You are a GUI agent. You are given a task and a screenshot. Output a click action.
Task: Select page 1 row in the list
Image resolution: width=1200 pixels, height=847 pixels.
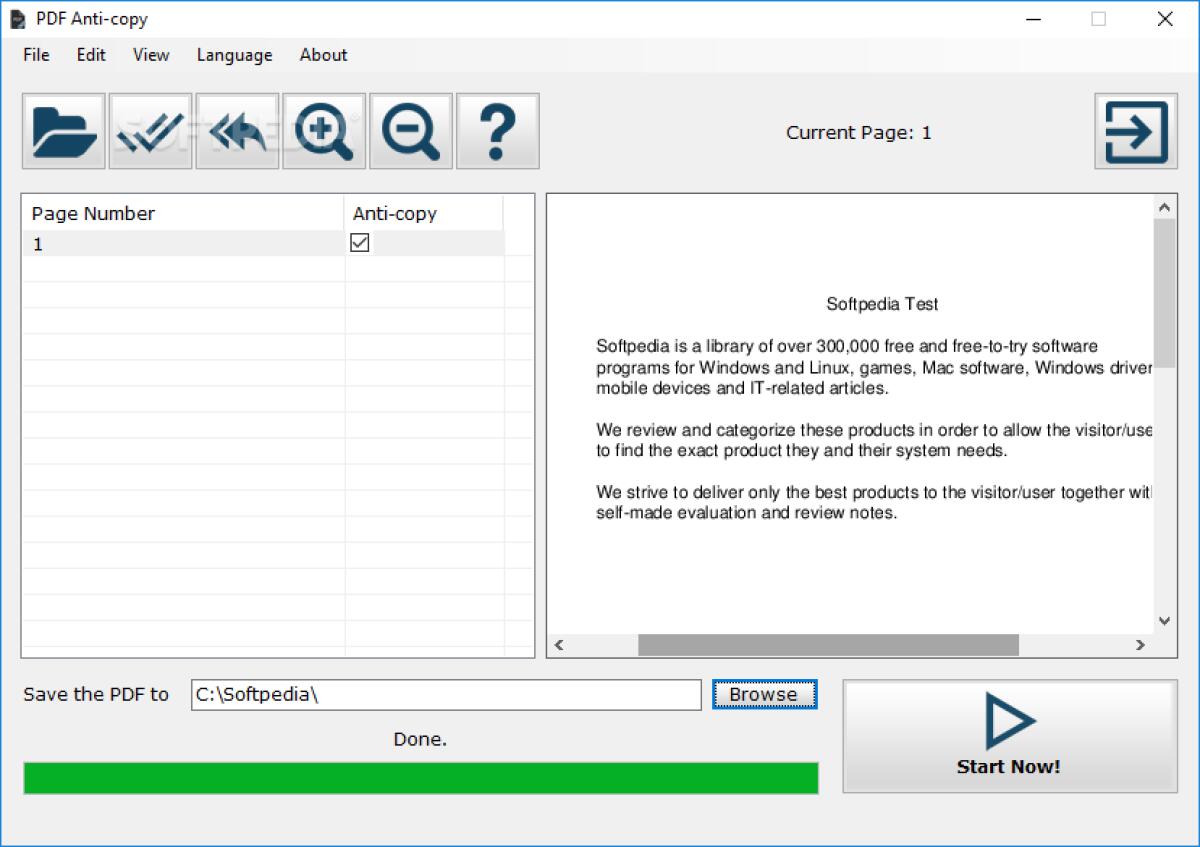click(x=180, y=244)
